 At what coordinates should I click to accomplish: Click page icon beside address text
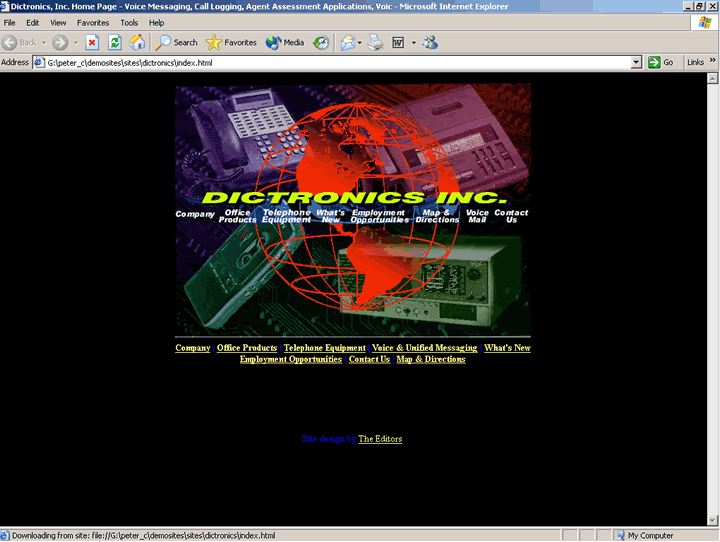tap(39, 62)
